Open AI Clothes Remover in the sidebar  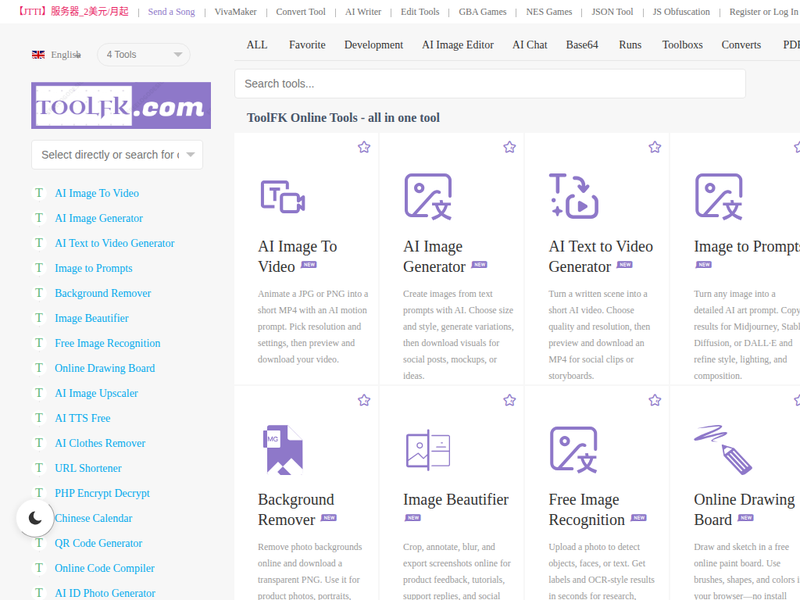(x=100, y=443)
